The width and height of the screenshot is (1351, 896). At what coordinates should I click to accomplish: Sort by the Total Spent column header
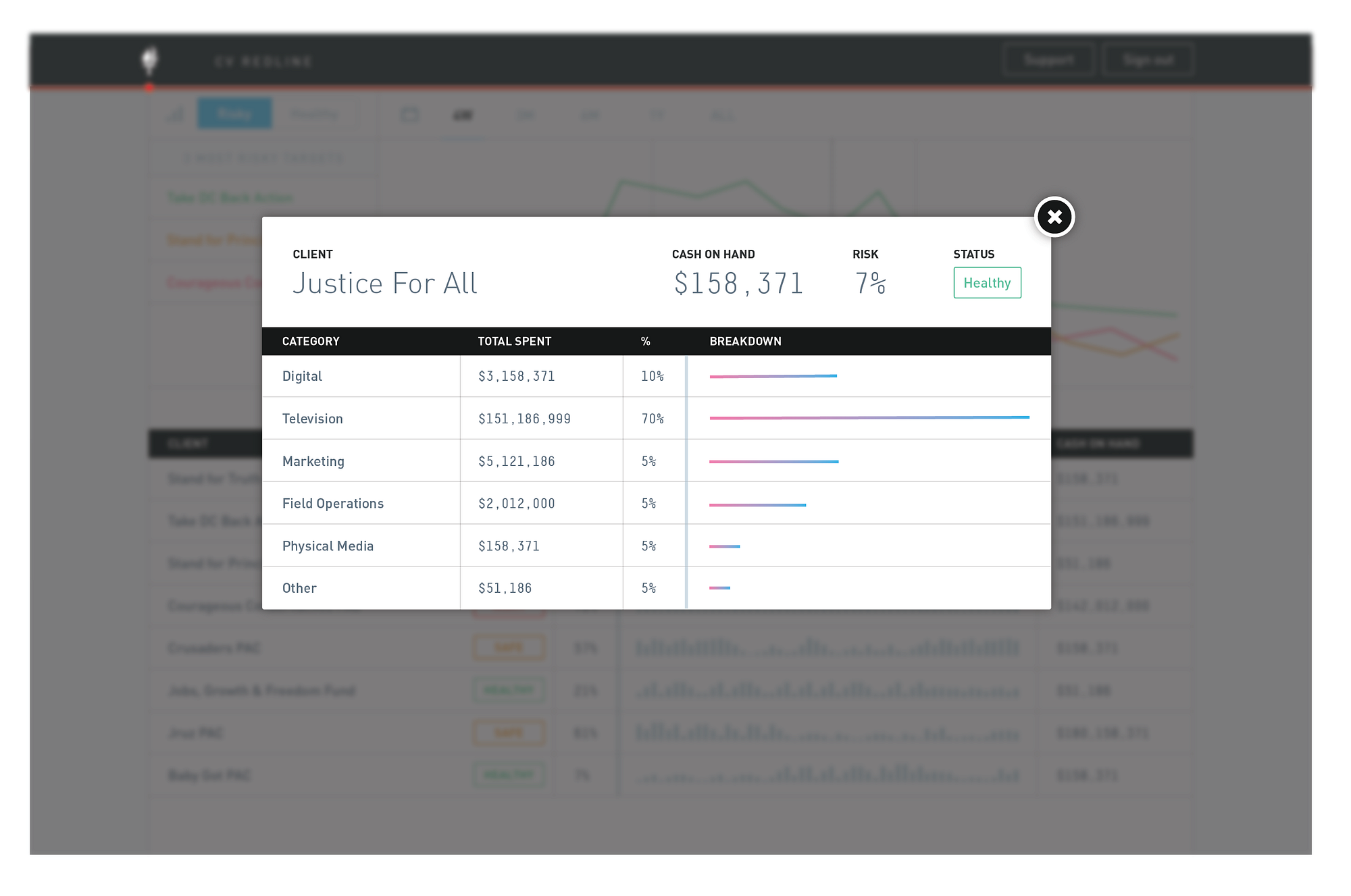point(514,342)
